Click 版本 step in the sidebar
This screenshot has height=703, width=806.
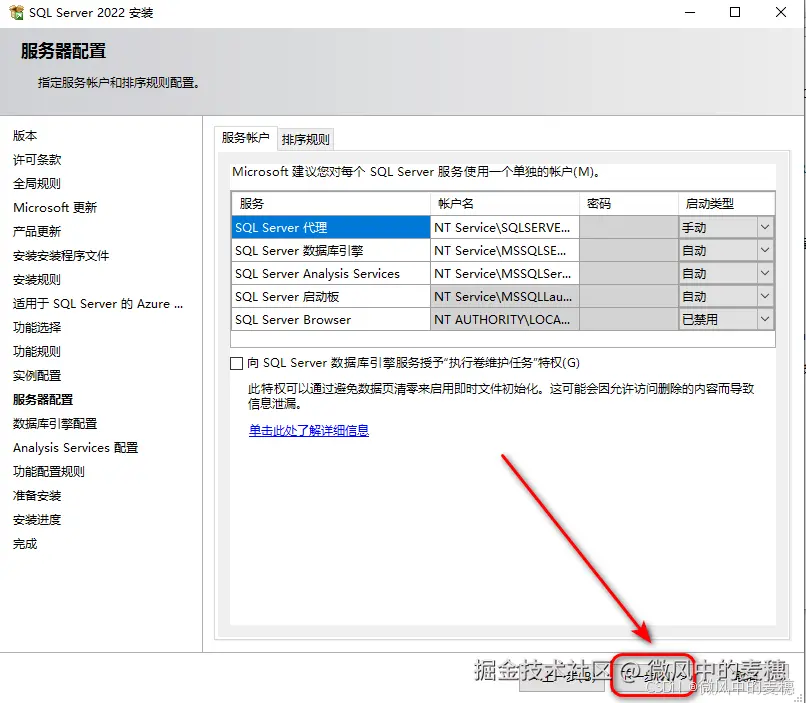[25, 136]
